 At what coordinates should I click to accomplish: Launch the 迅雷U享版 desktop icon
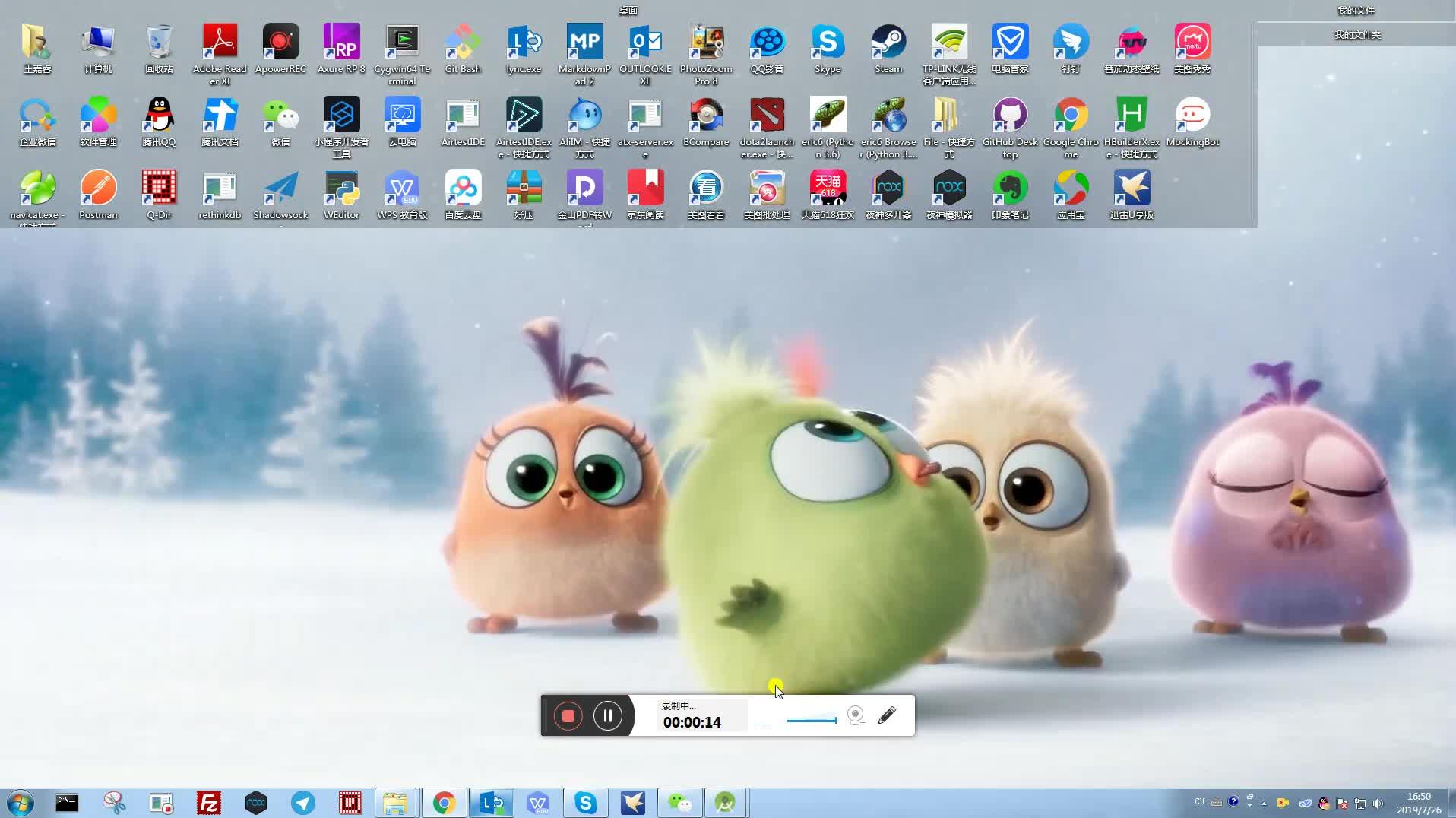1132,195
